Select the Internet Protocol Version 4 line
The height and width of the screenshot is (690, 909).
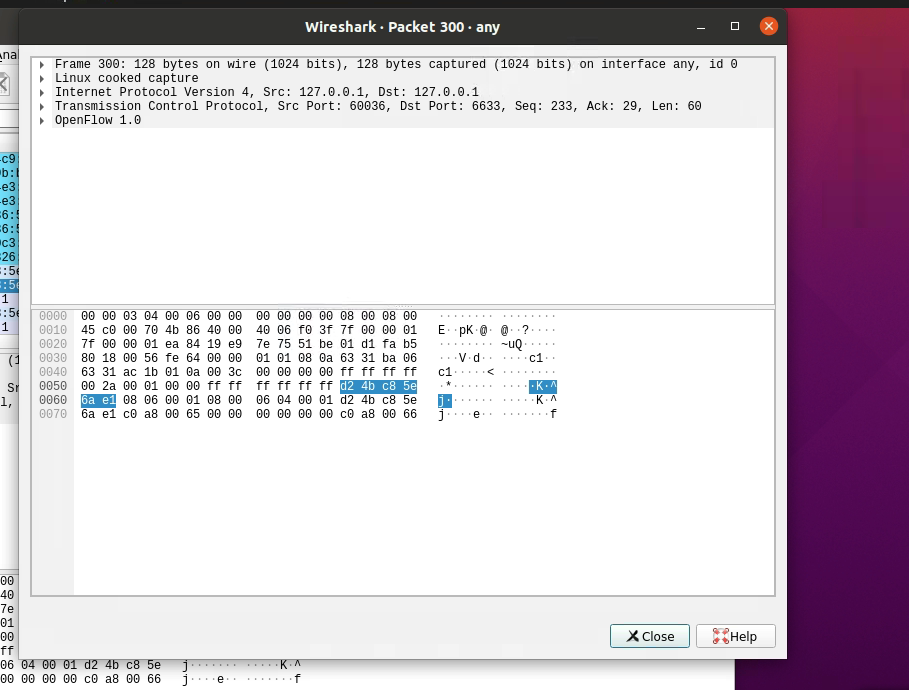point(267,92)
